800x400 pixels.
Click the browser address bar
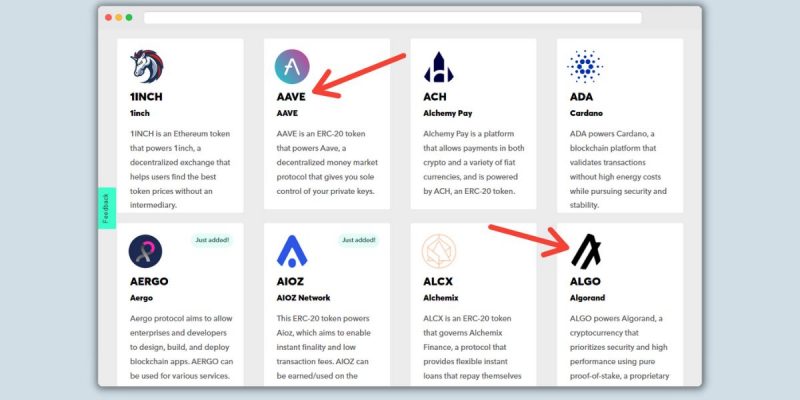(392, 18)
